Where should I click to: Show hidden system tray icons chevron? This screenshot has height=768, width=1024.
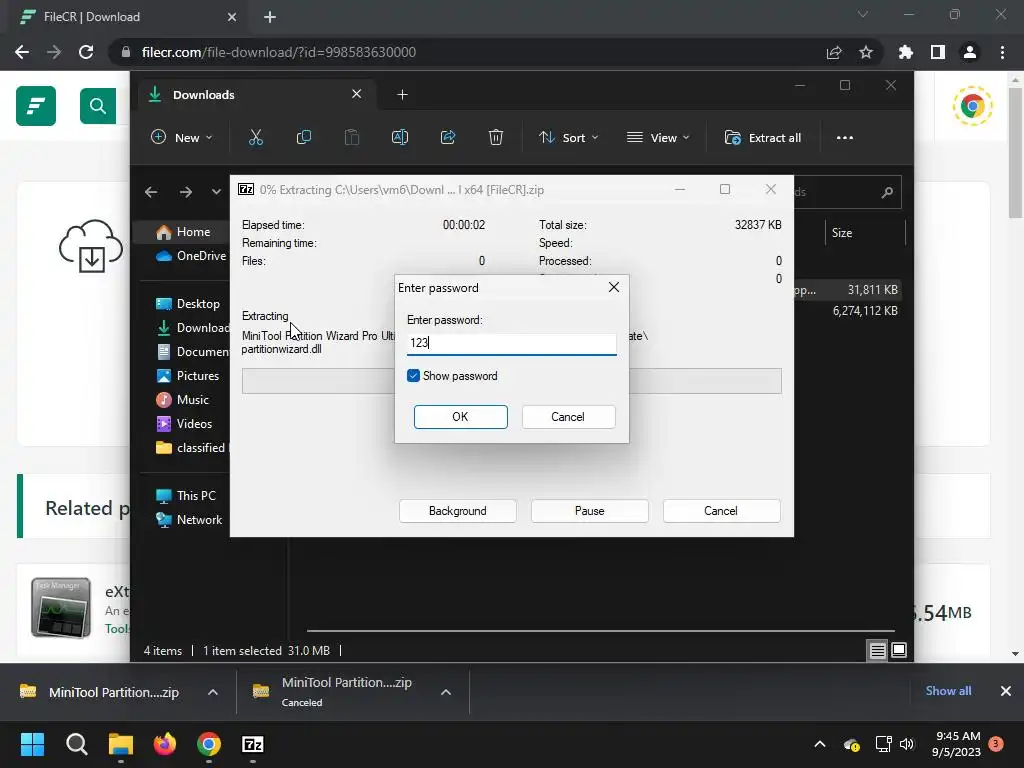coord(820,744)
